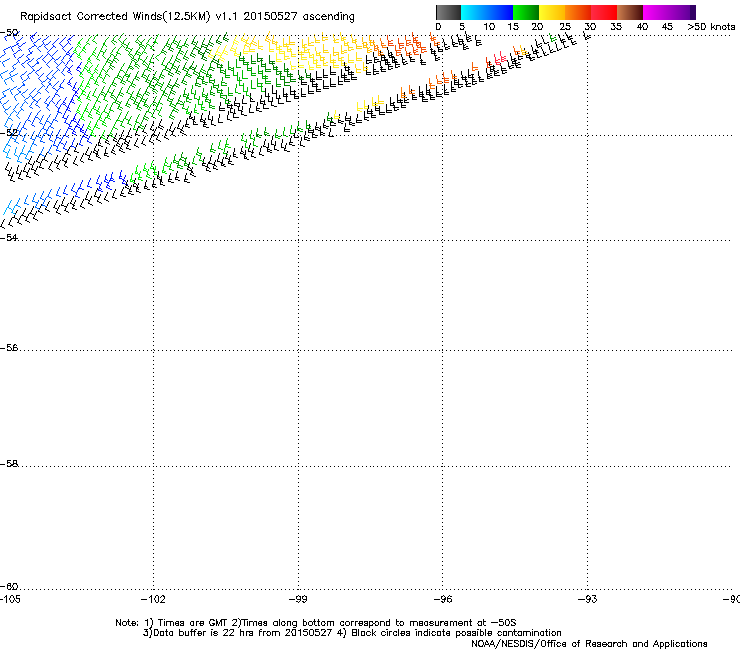Click the legend tick label '25'
Screen dimensions: 740x650
tap(565, 27)
